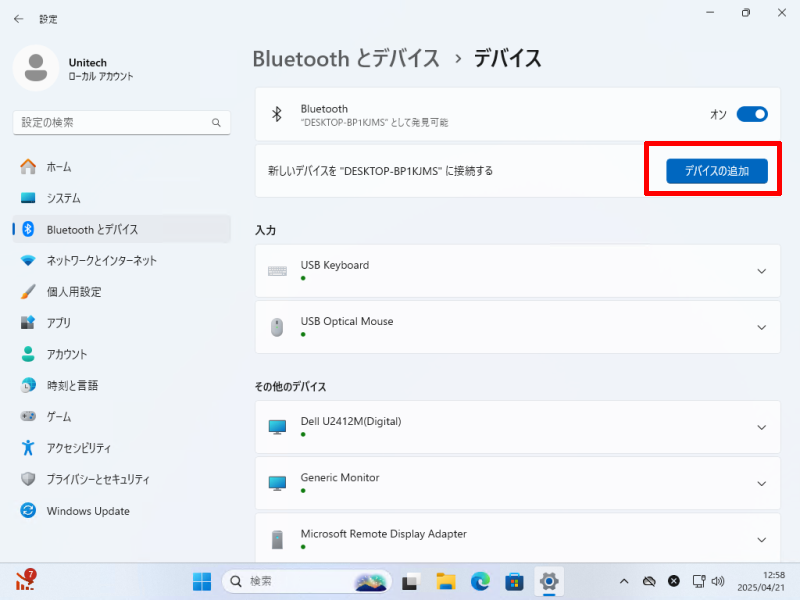Click the Time and language globe icon

28,385
